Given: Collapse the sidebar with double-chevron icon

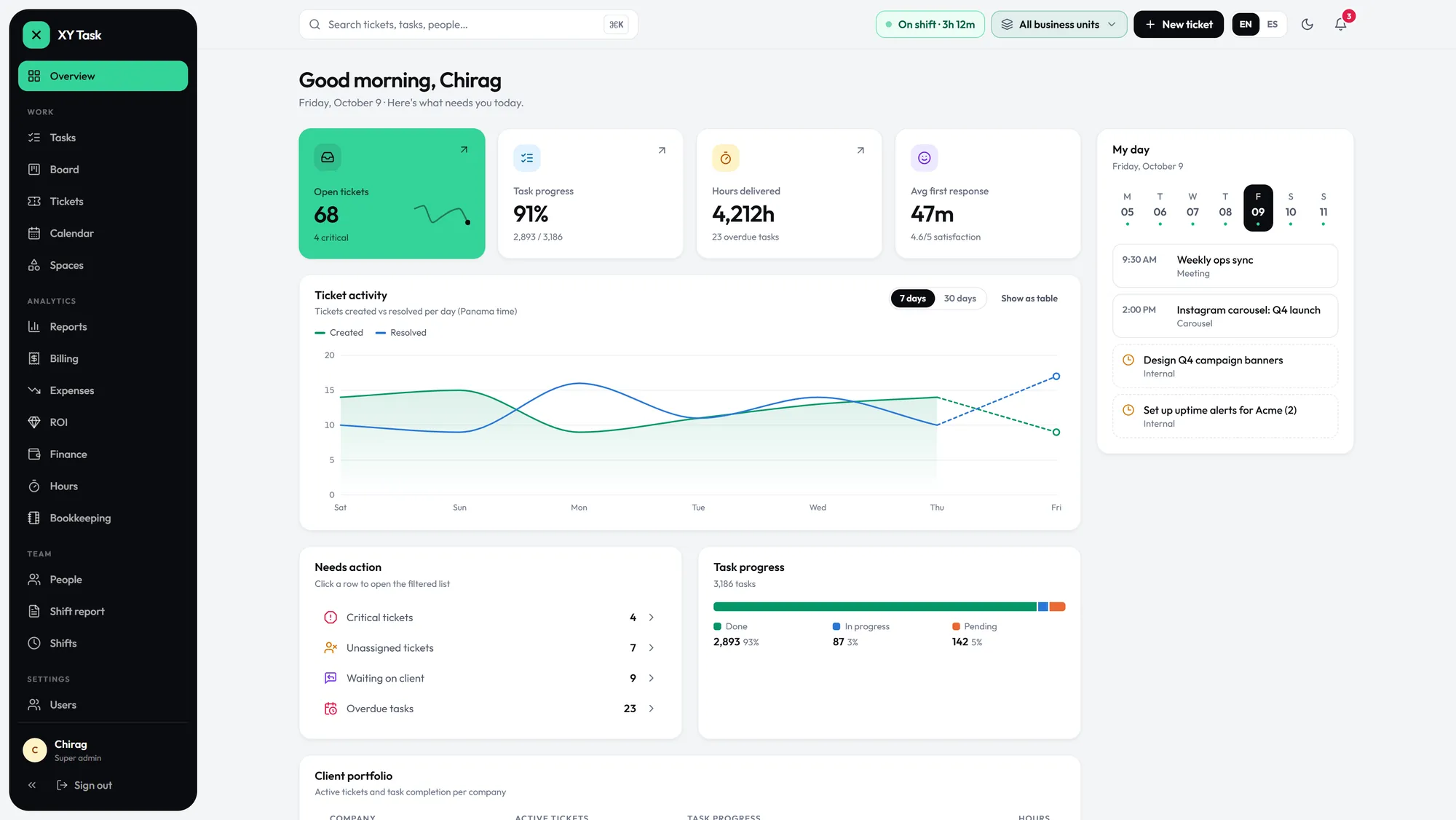Looking at the screenshot, I should (32, 785).
